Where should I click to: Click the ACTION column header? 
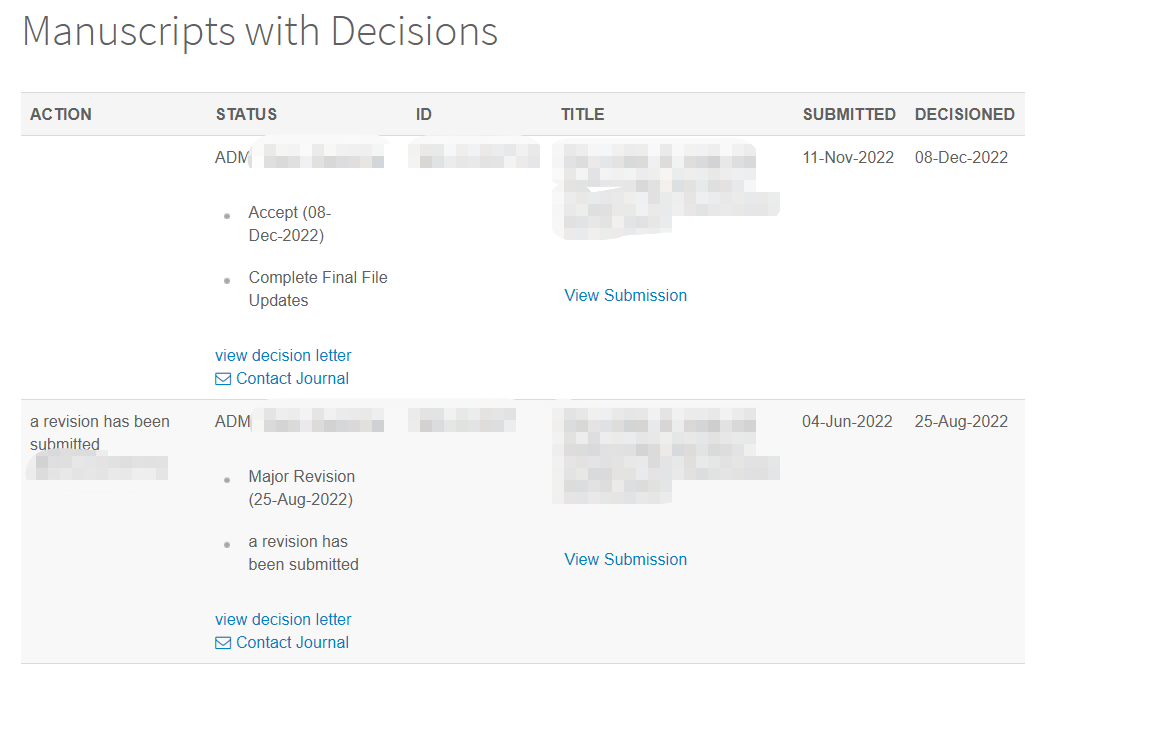pyautogui.click(x=61, y=115)
